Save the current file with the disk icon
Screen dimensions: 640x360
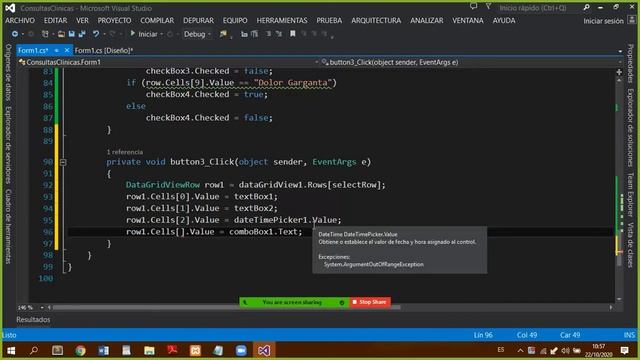[72, 34]
